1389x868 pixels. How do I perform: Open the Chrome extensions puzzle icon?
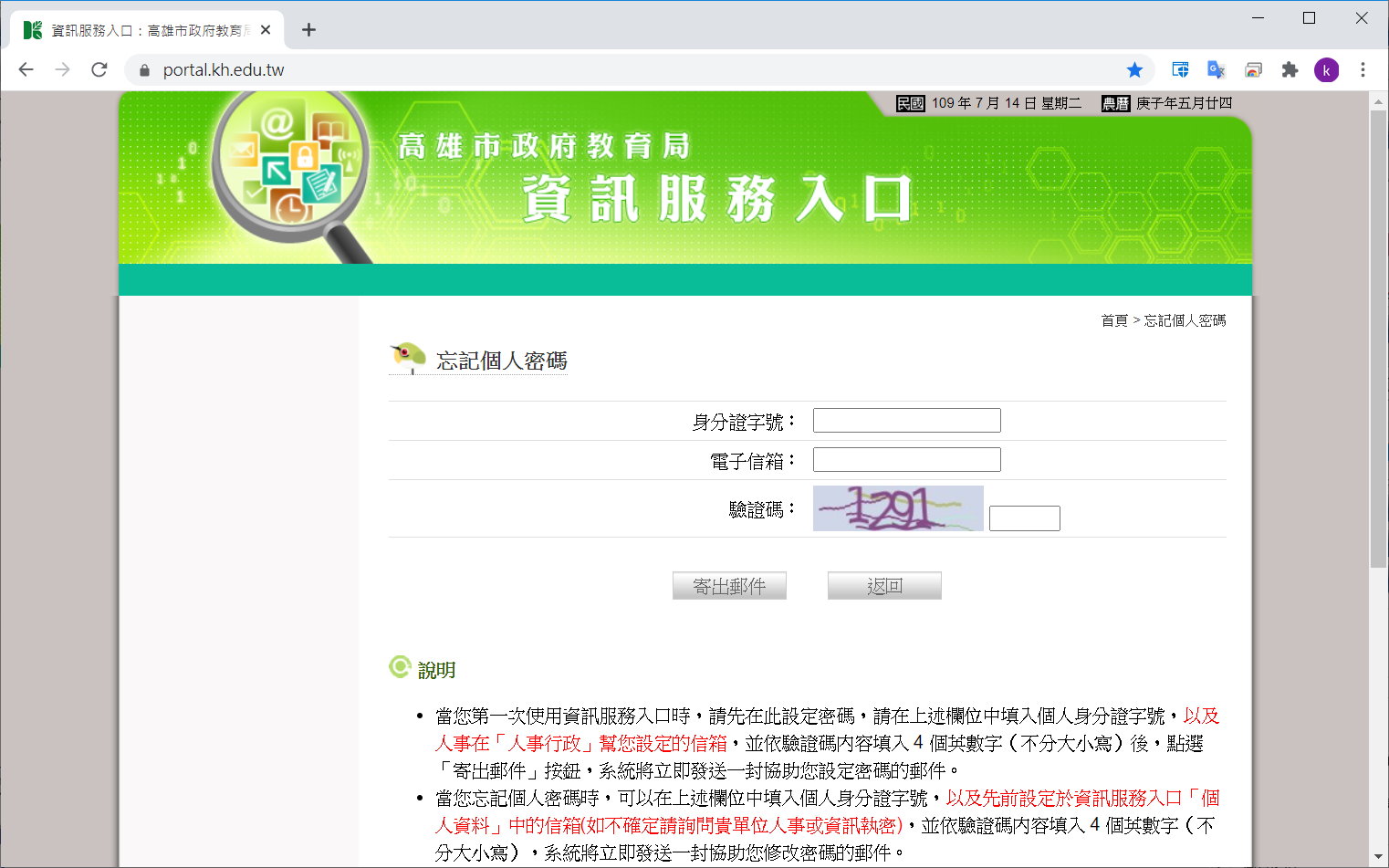(x=1290, y=69)
